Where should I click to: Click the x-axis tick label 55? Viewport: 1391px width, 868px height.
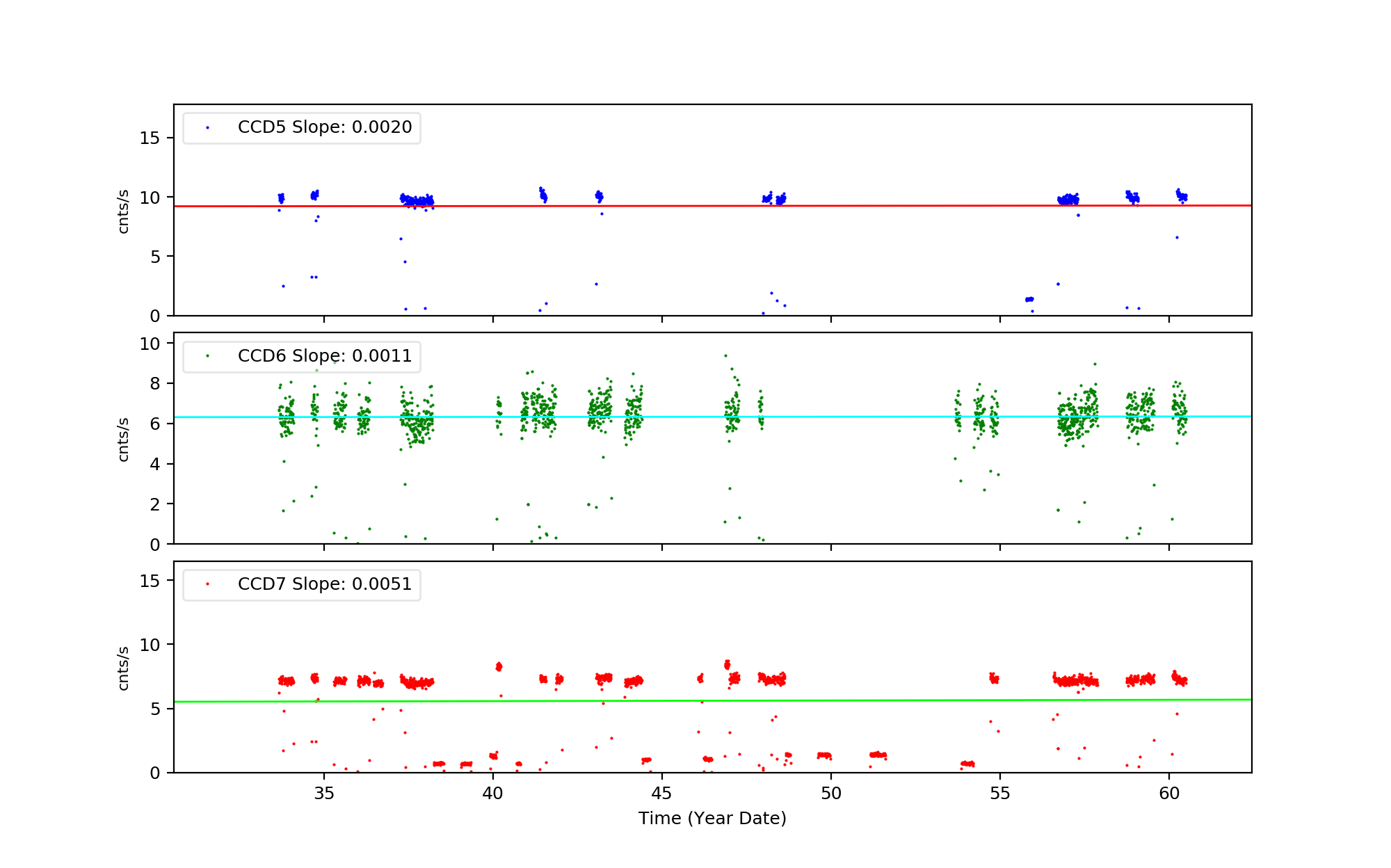[x=1000, y=794]
